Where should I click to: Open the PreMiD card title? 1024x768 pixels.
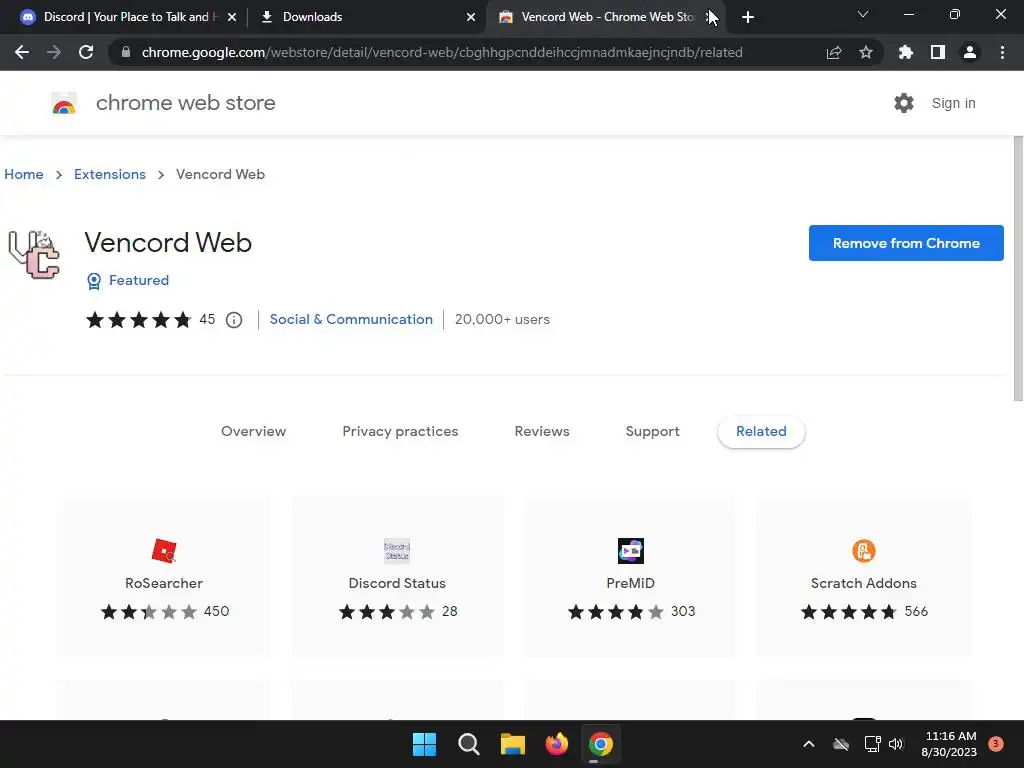630,583
